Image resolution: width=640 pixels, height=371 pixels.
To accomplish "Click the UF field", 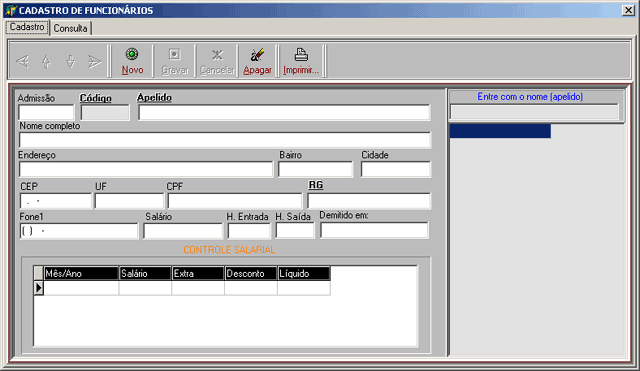I will 129,201.
